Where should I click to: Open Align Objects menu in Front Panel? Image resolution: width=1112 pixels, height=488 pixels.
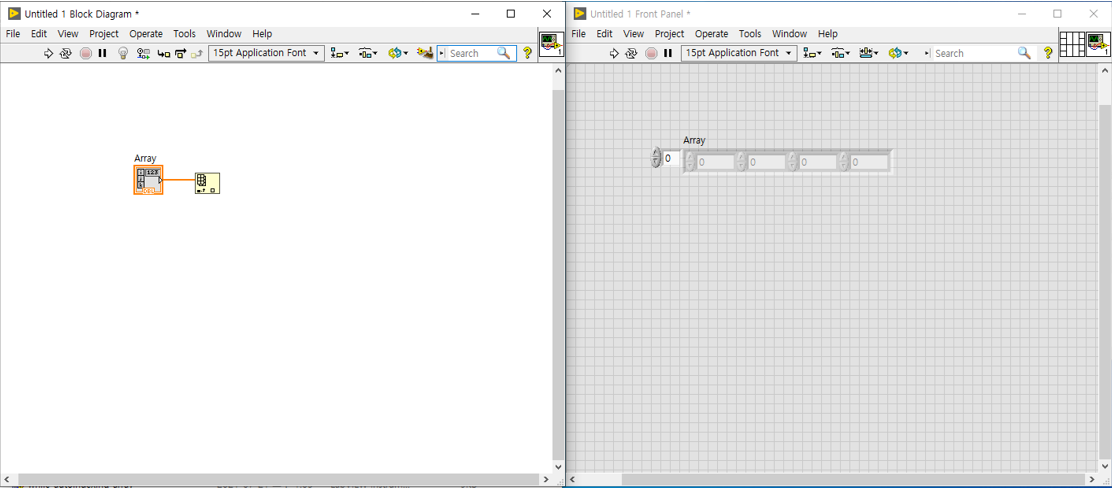[x=813, y=53]
